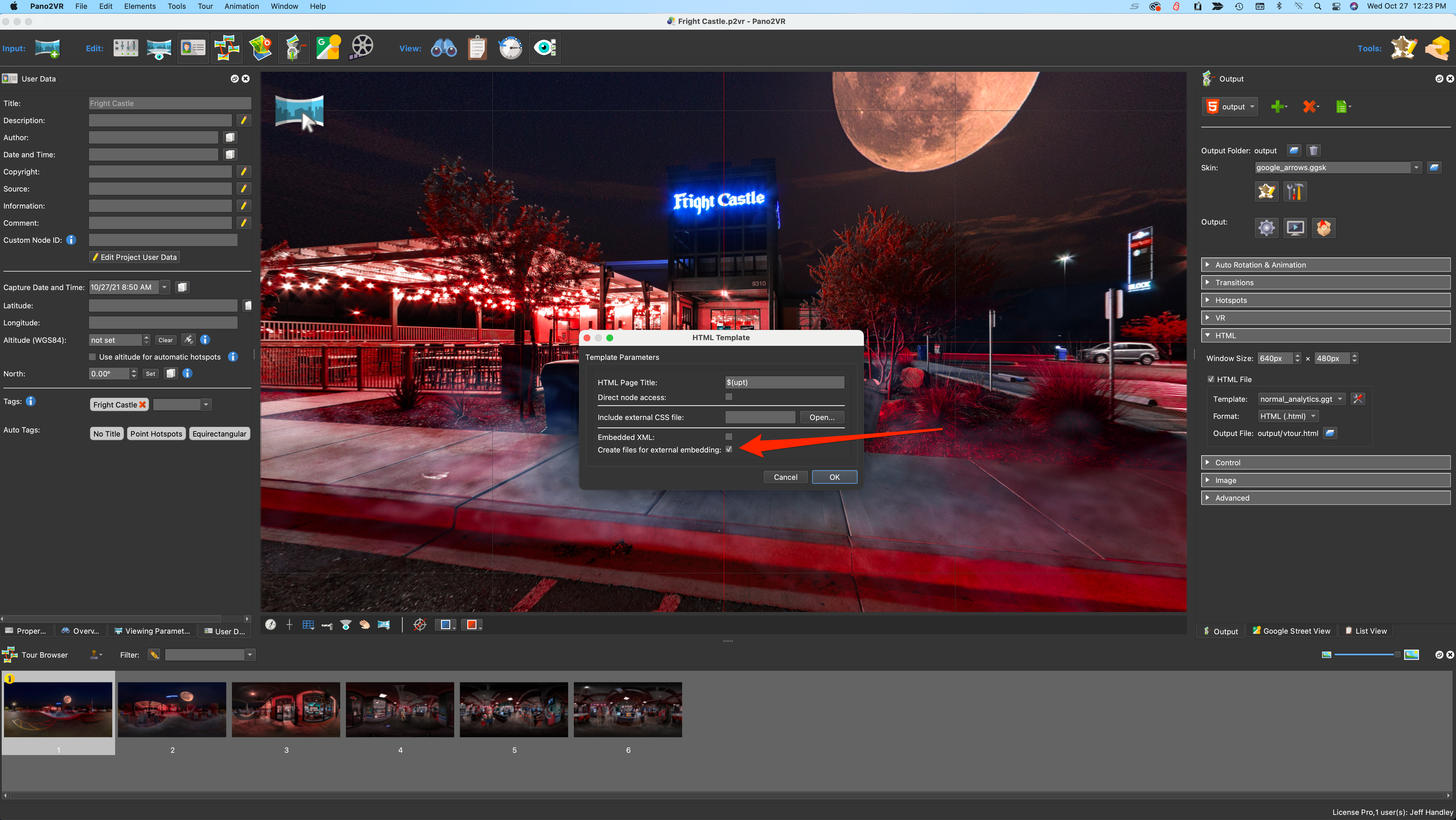Viewport: 1456px width, 820px height.
Task: Open the Tags combo box dropdown
Action: tap(206, 405)
